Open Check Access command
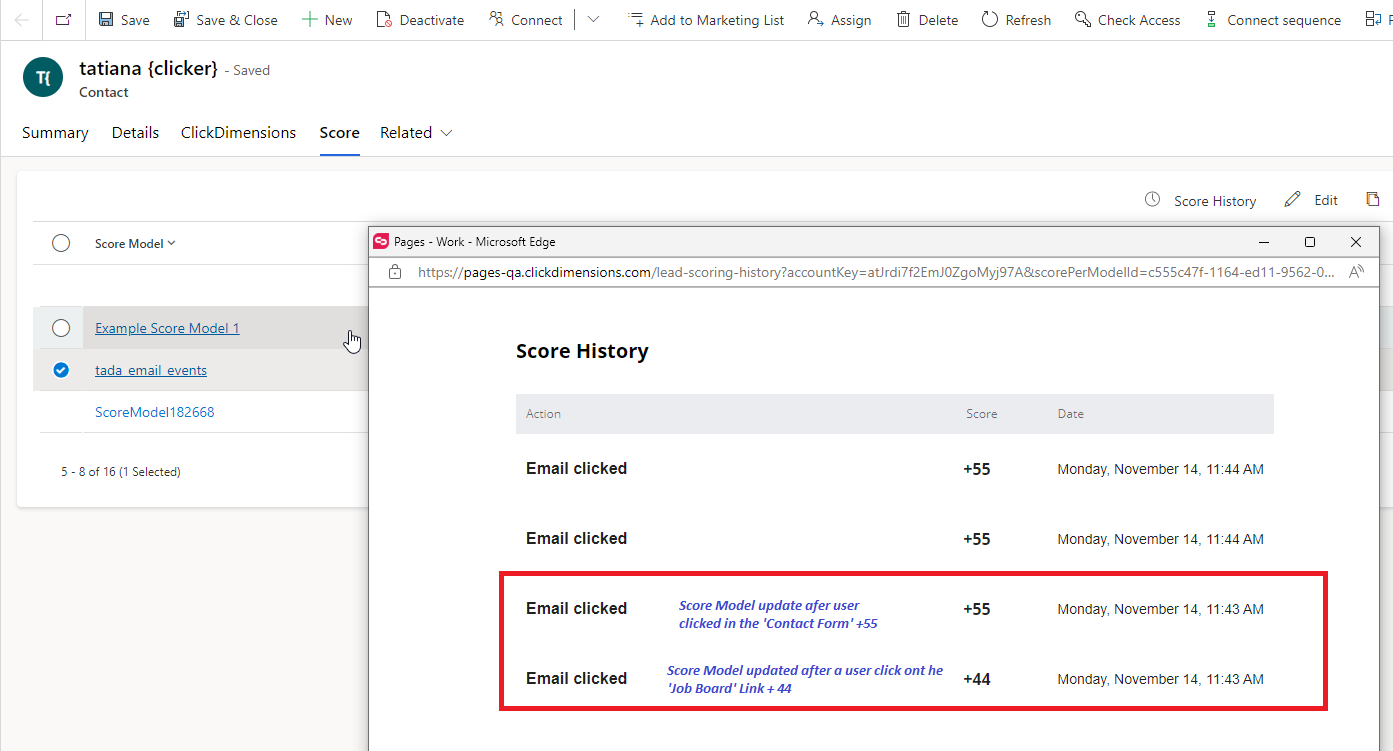 pyautogui.click(x=1127, y=20)
